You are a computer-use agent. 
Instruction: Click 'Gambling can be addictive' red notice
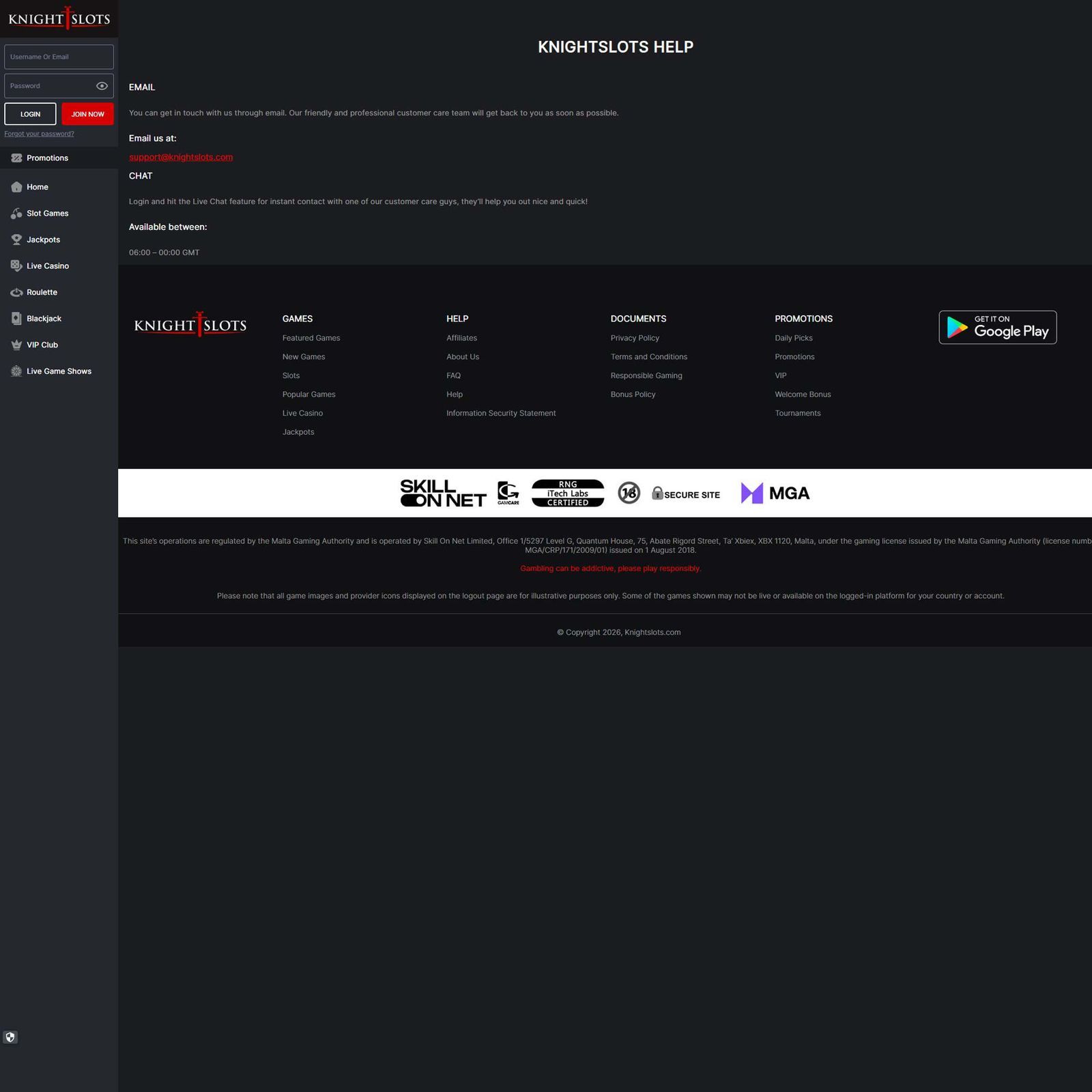(611, 569)
